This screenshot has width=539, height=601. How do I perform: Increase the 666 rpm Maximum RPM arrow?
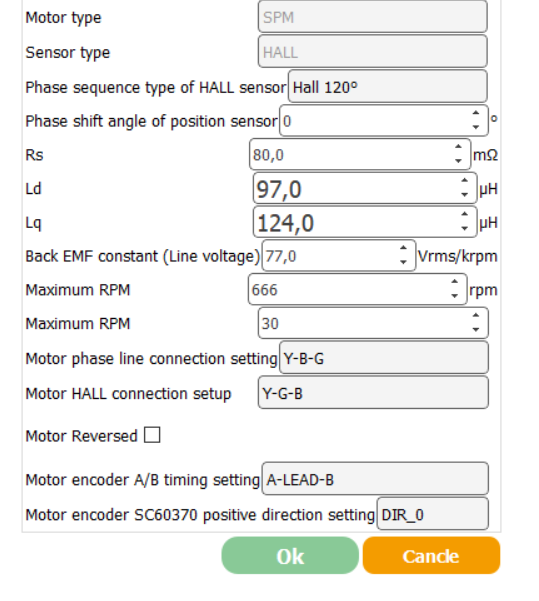coord(454,282)
